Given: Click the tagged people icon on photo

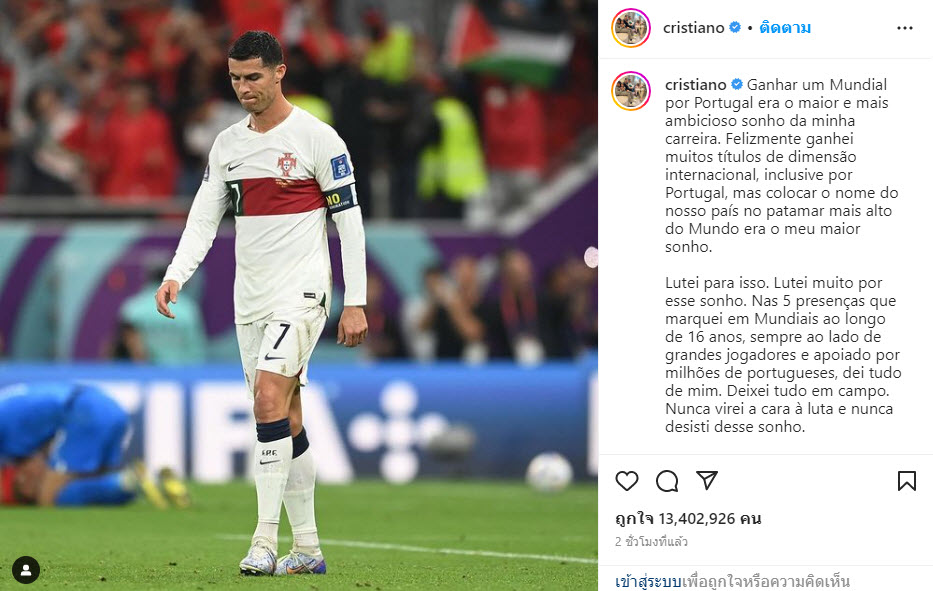Looking at the screenshot, I should point(26,570).
